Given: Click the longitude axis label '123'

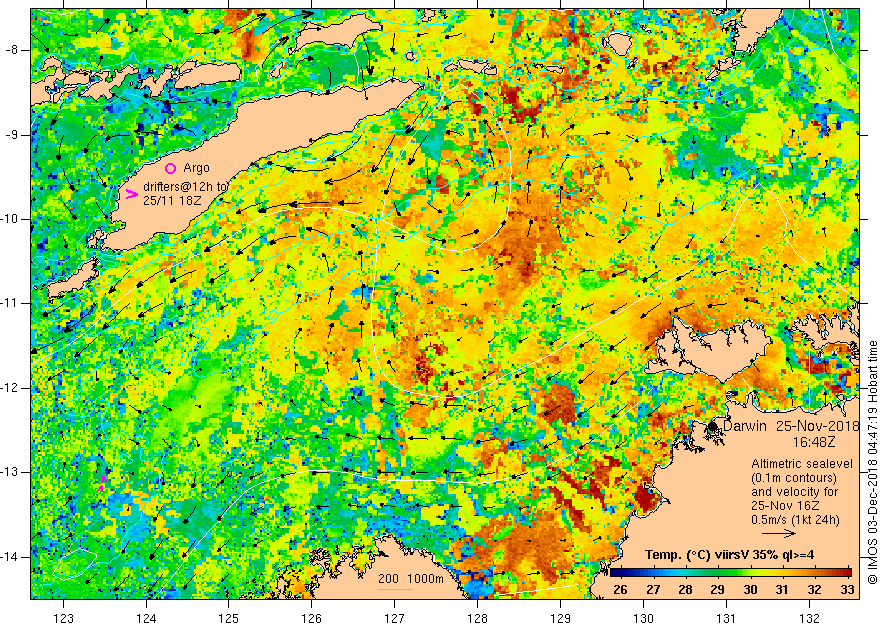Looking at the screenshot, I should 63,618.
